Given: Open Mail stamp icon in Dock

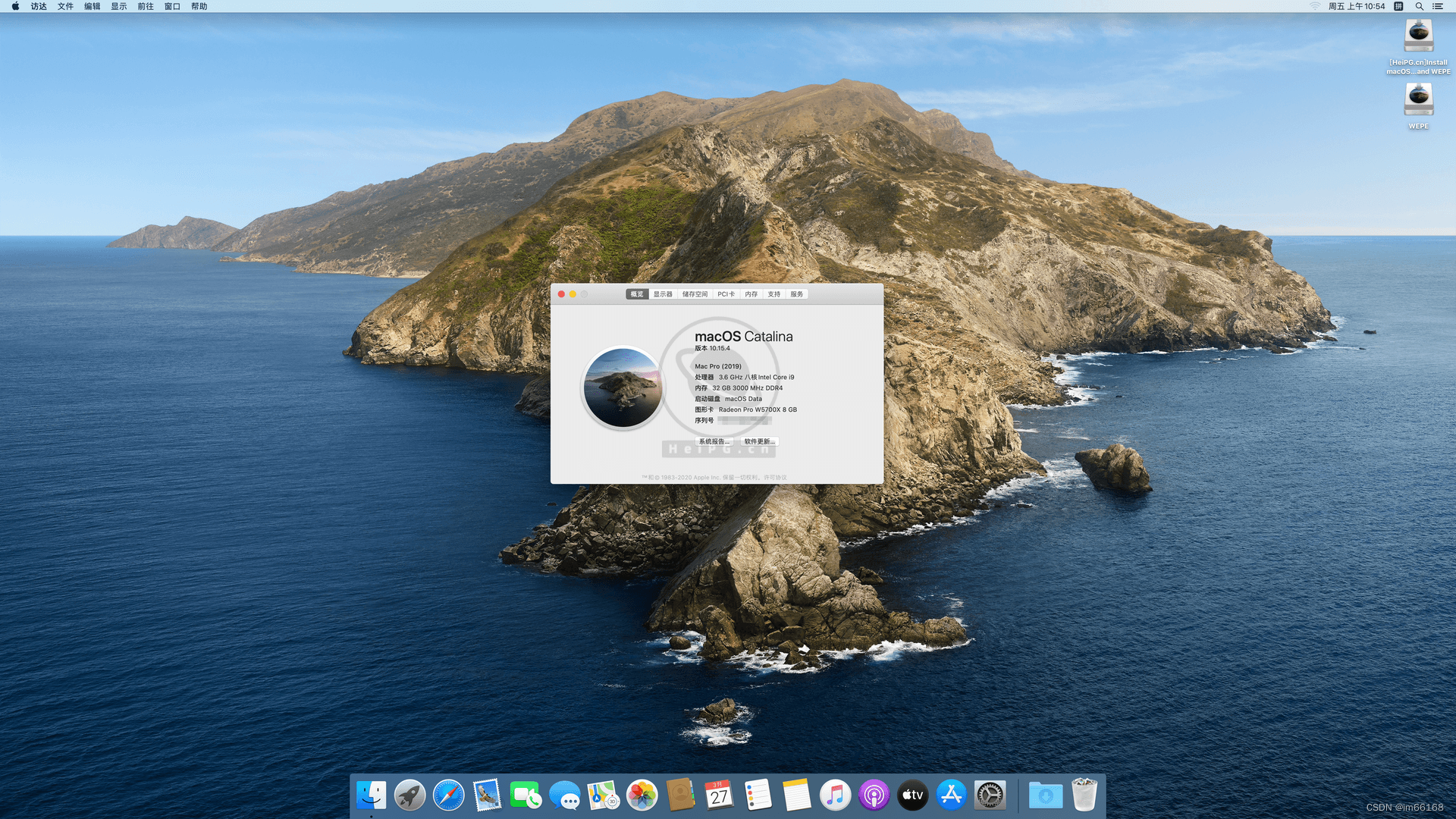Looking at the screenshot, I should [487, 795].
